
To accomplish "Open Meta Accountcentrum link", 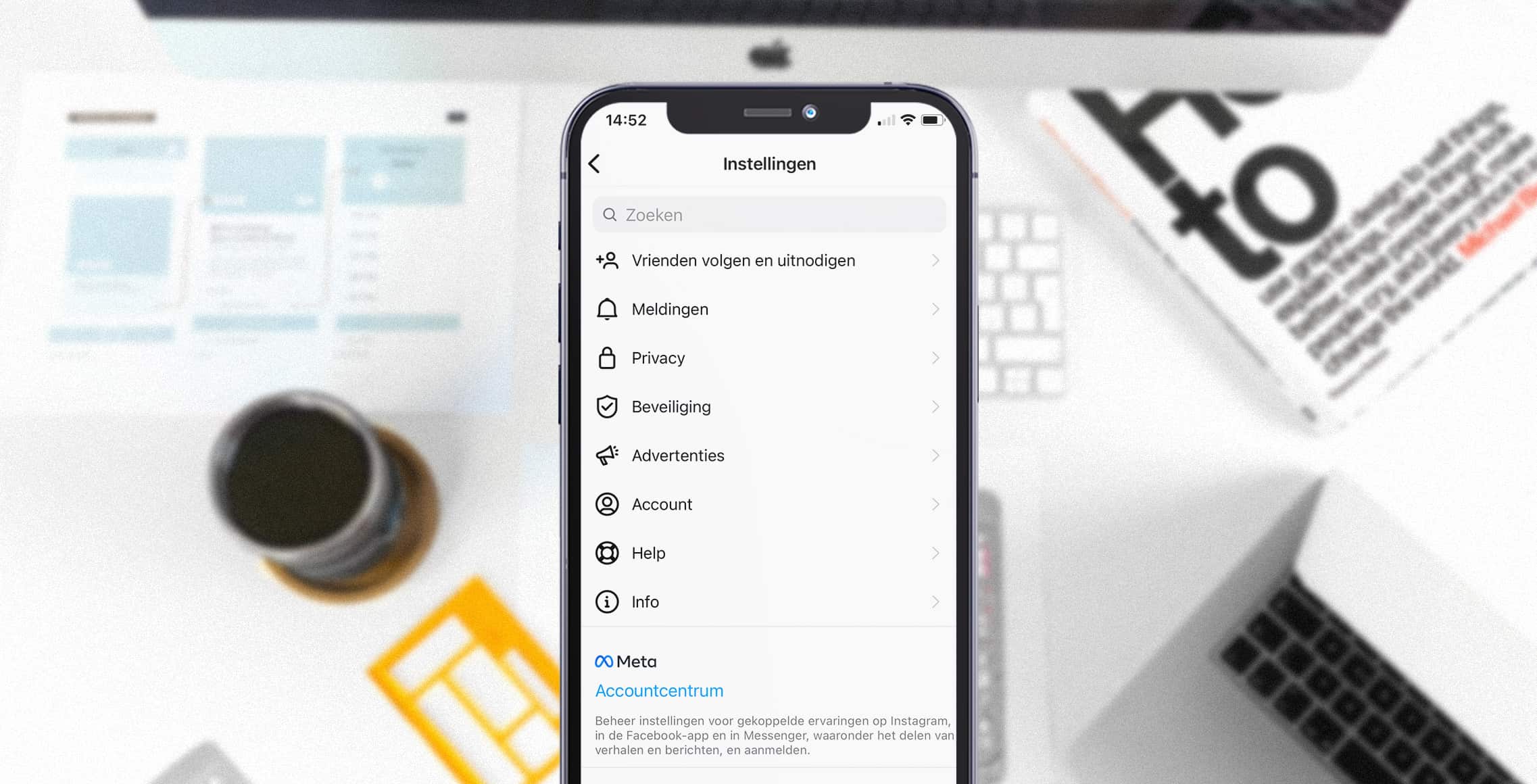I will pos(659,691).
